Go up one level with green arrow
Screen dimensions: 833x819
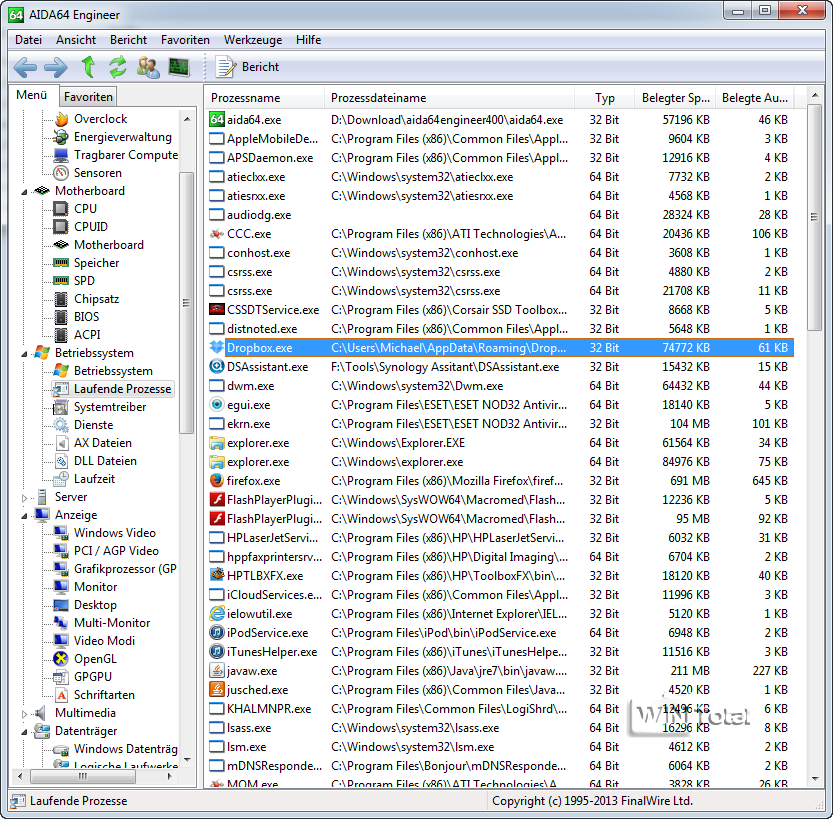(88, 67)
